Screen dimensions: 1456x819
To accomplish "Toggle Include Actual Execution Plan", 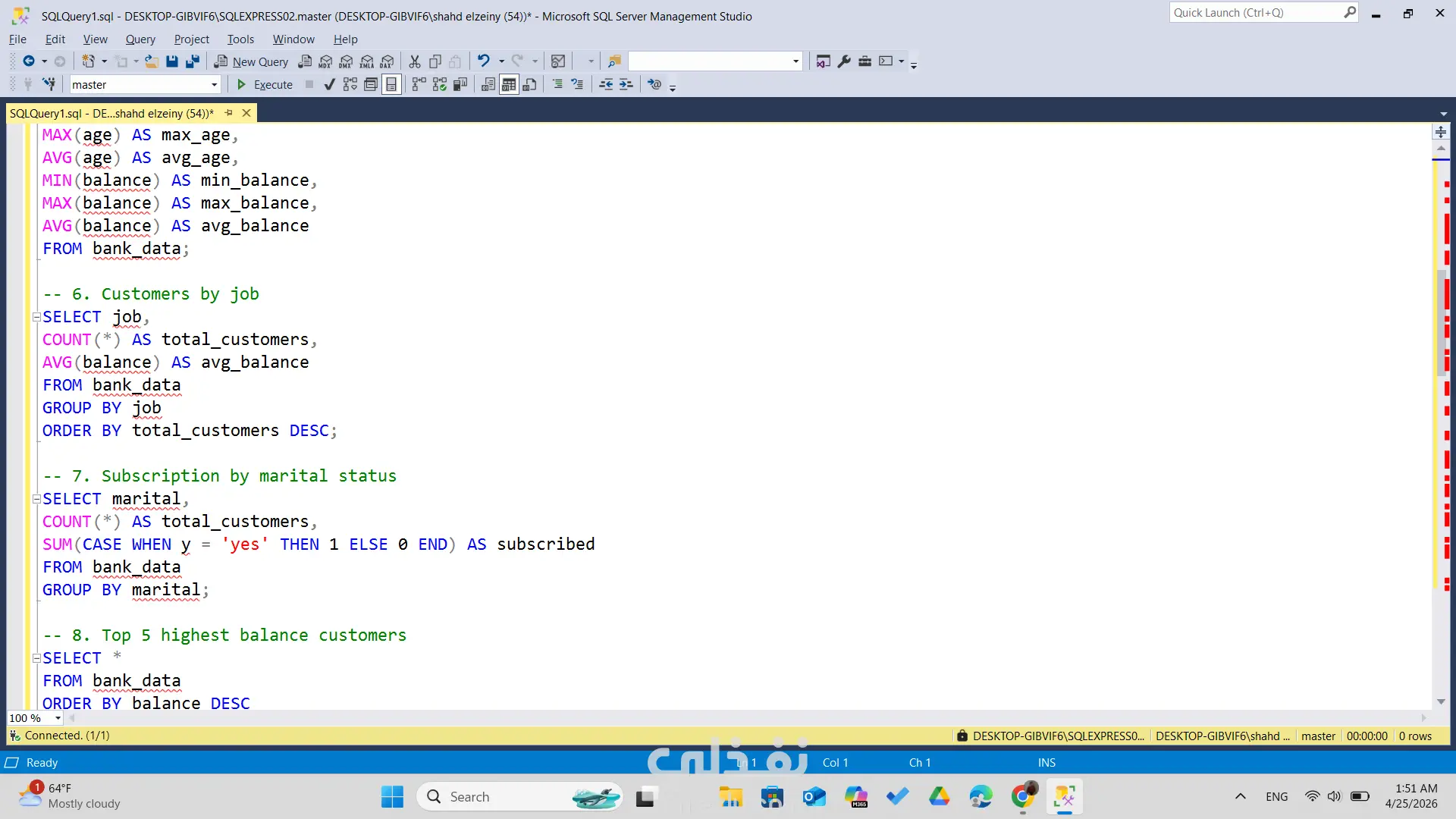I will (x=419, y=84).
